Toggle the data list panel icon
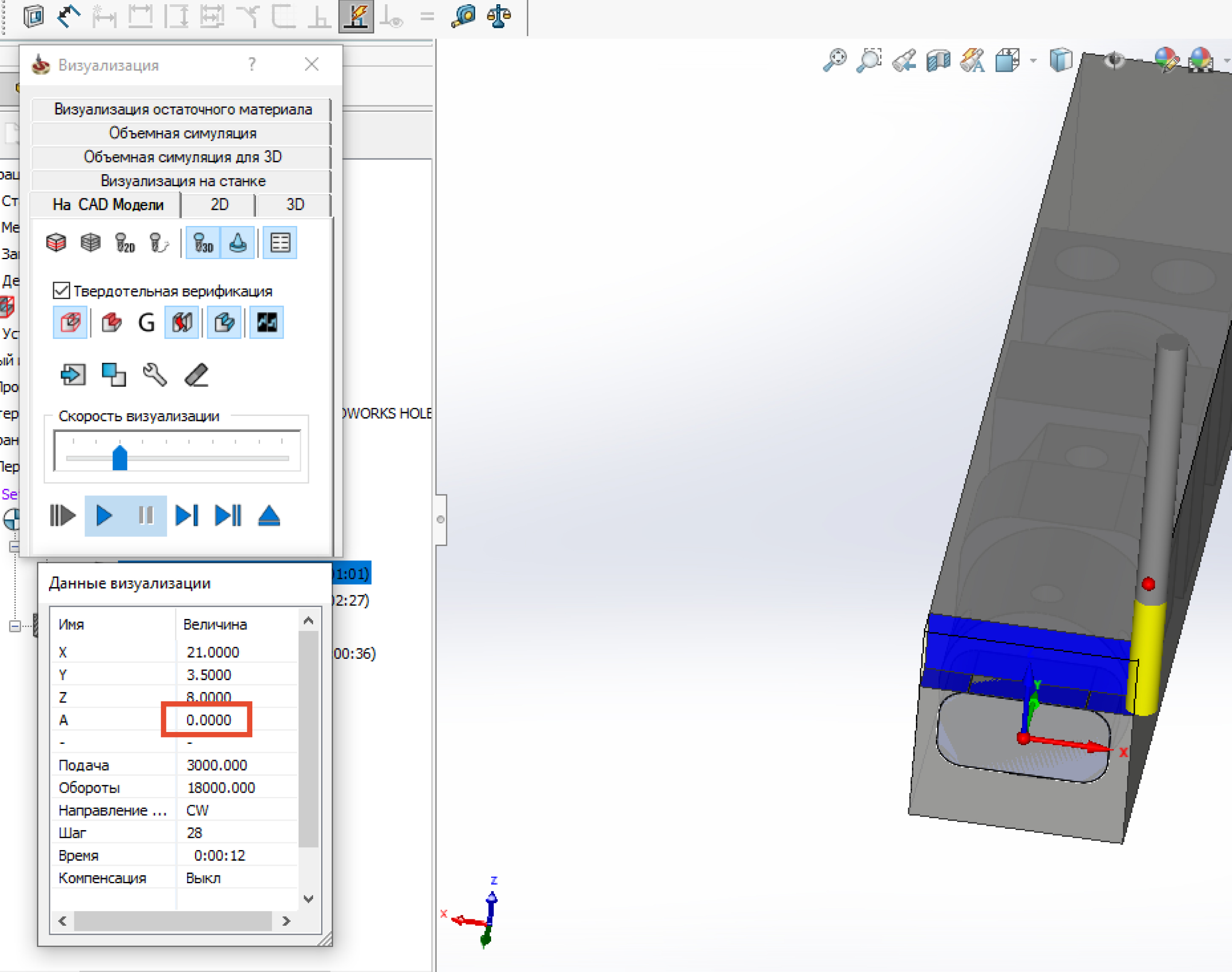 click(x=280, y=243)
